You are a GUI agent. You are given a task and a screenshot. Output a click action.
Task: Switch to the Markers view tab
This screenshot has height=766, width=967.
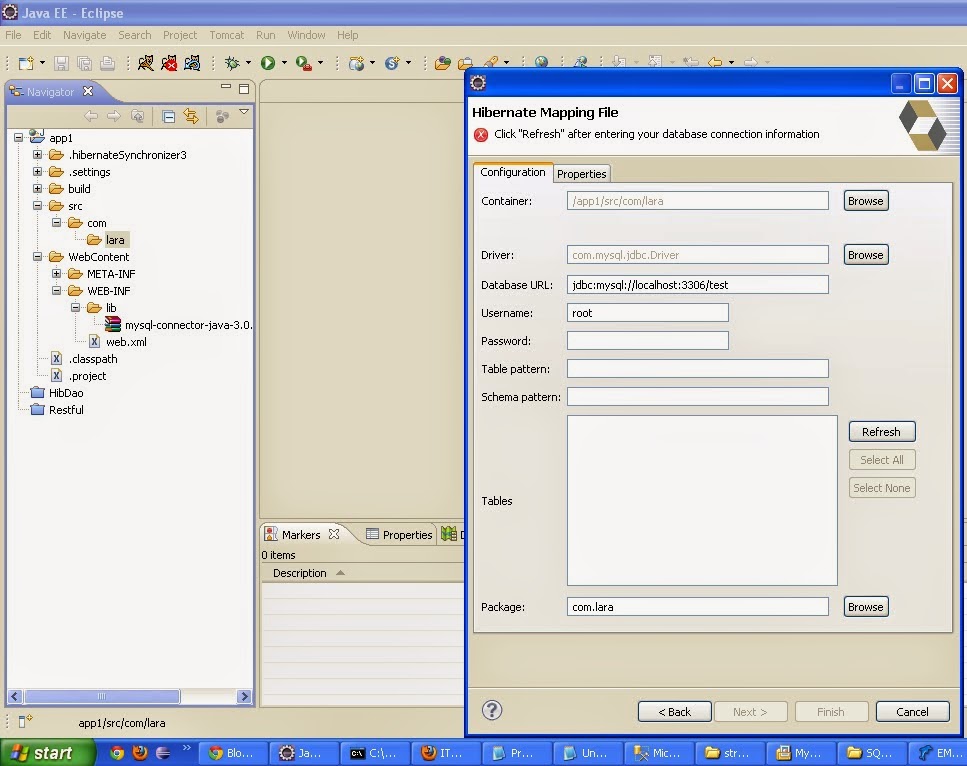pyautogui.click(x=302, y=535)
